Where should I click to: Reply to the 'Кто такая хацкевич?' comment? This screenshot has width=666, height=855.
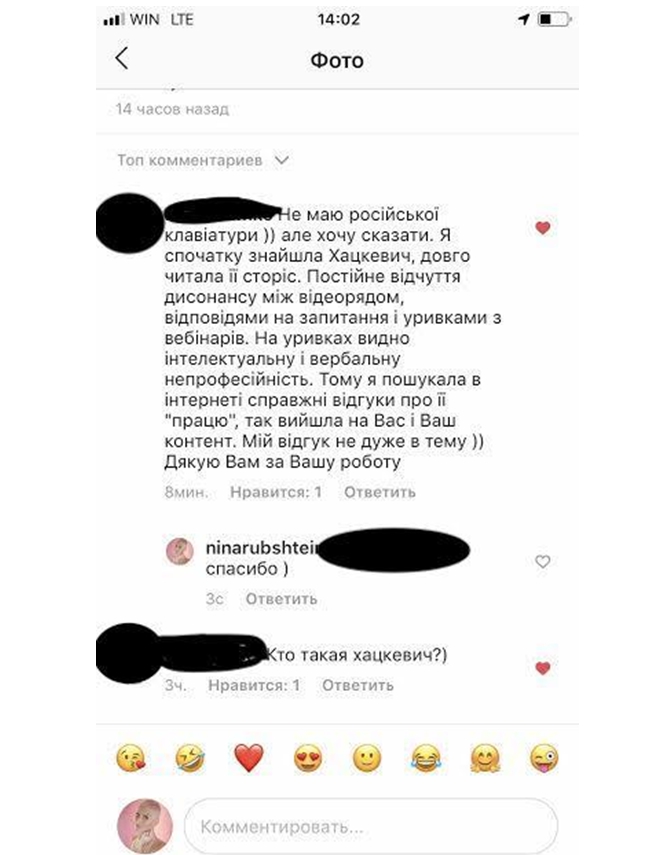click(358, 685)
